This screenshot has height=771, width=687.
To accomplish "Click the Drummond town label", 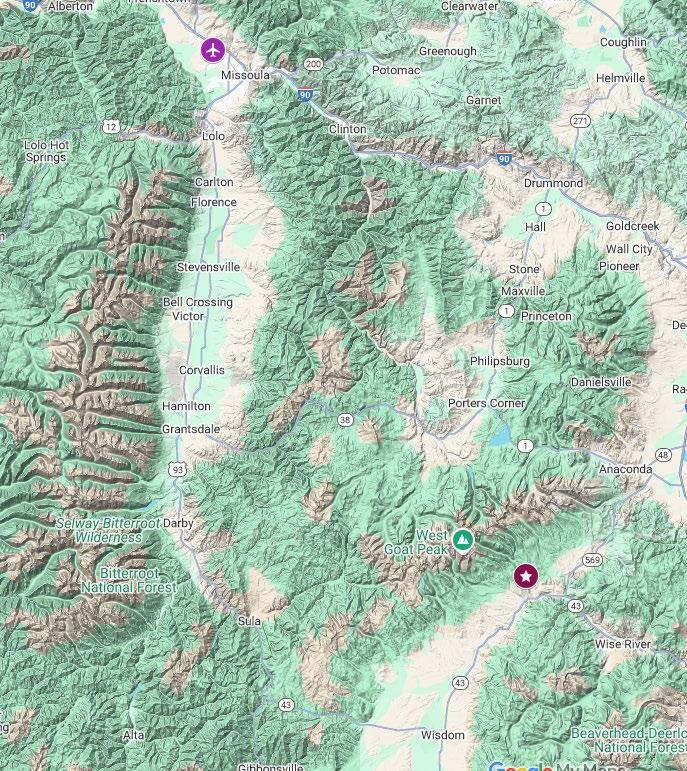I will coord(553,183).
